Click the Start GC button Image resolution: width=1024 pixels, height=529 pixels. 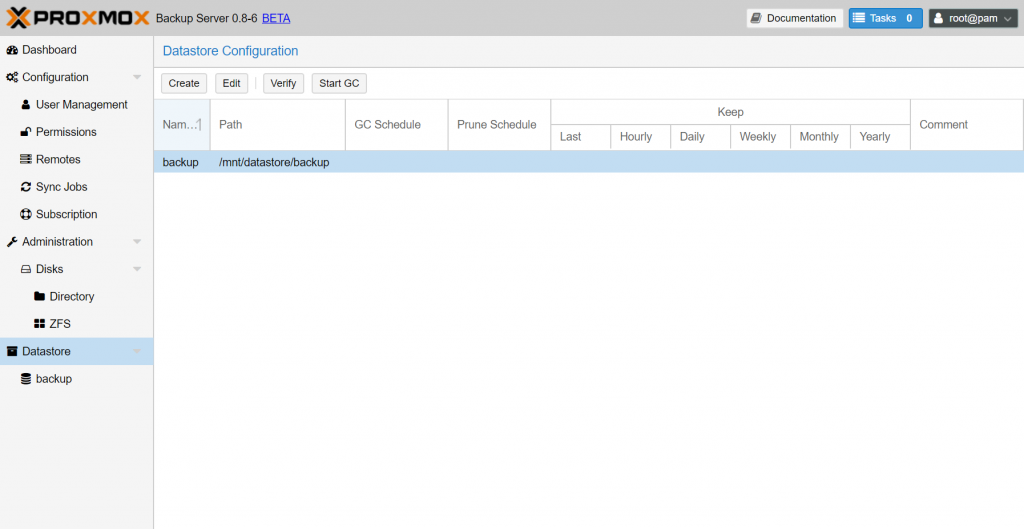click(340, 84)
